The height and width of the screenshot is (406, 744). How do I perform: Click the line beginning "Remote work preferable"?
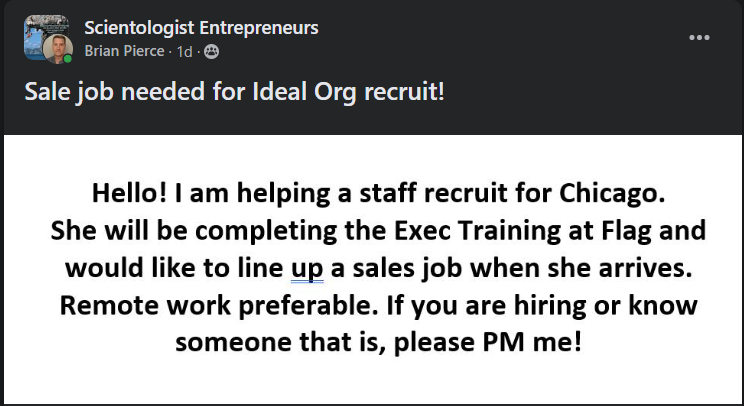click(x=371, y=305)
